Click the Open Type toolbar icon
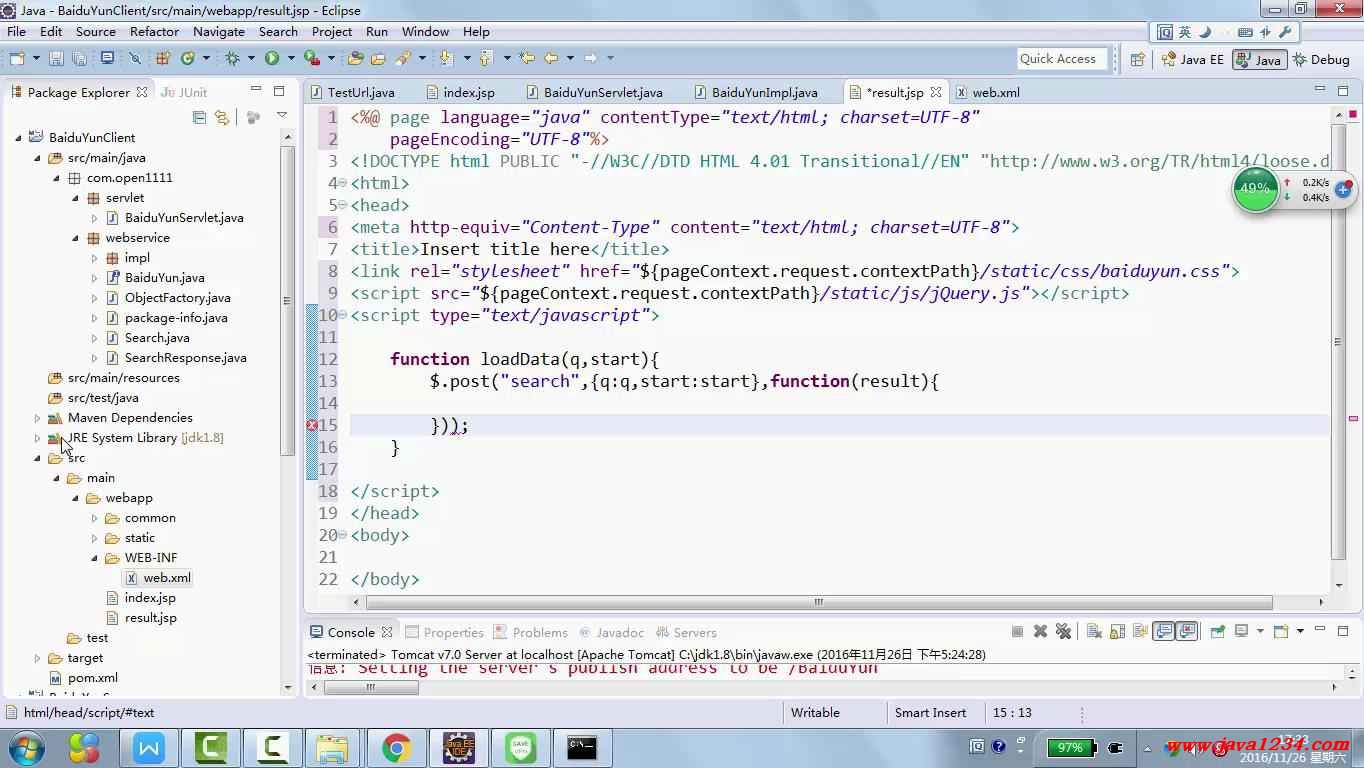This screenshot has height=768, width=1364. [355, 59]
